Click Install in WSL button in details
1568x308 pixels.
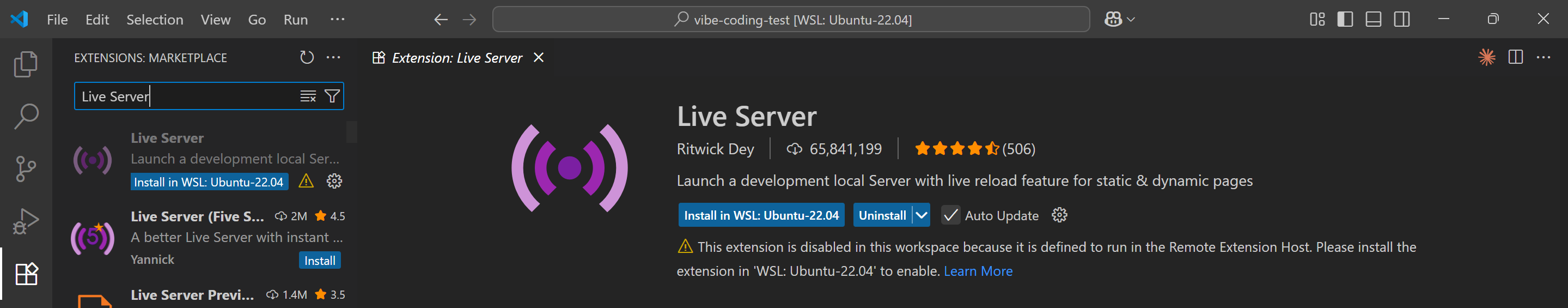tap(761, 215)
